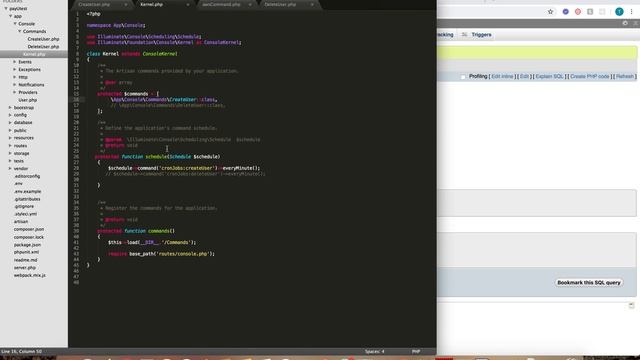Click the Refresh link in phpMyAdmin
The width and height of the screenshot is (640, 360).
[x=625, y=77]
